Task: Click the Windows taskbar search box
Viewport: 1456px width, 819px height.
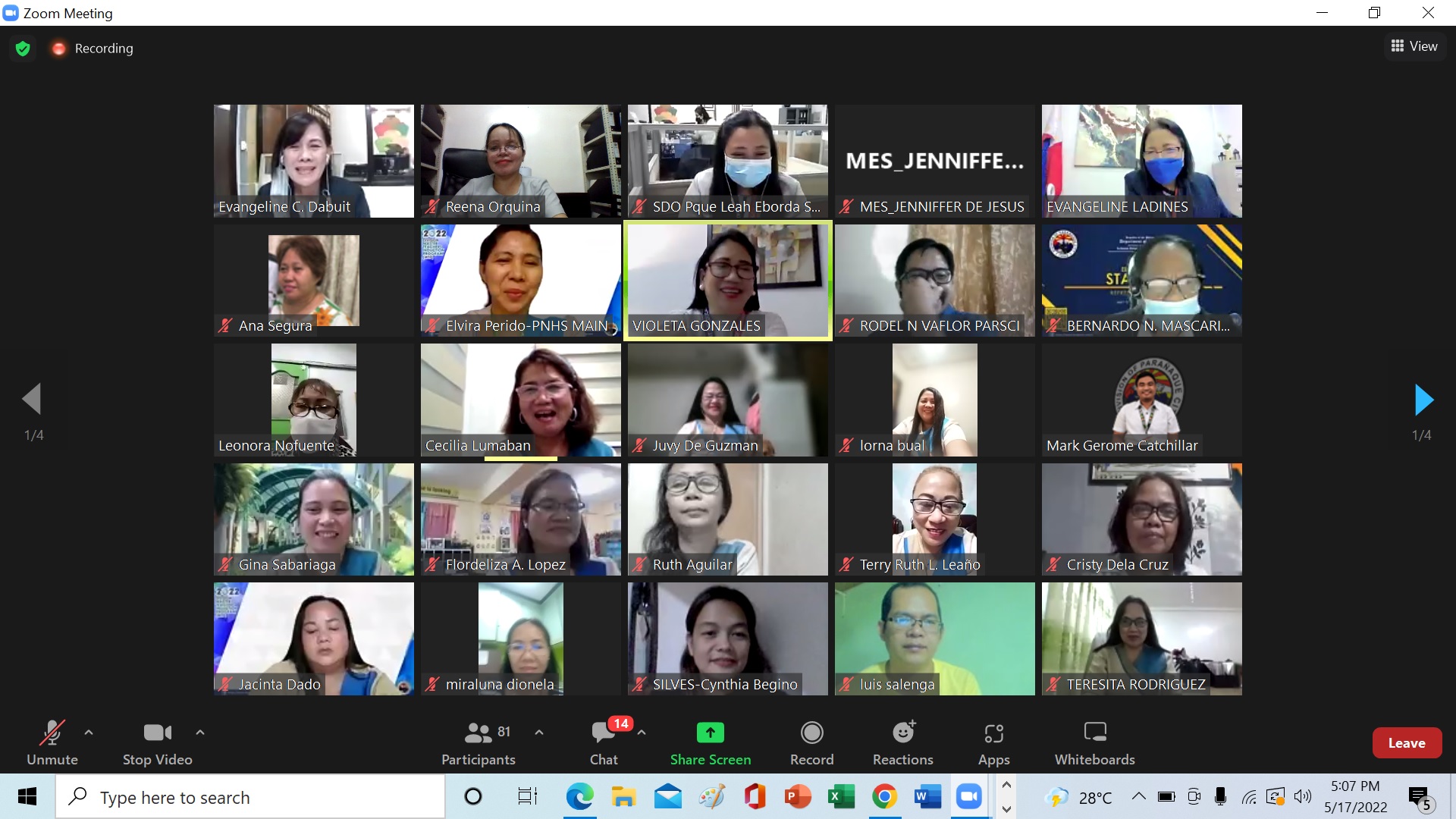Action: coord(250,797)
